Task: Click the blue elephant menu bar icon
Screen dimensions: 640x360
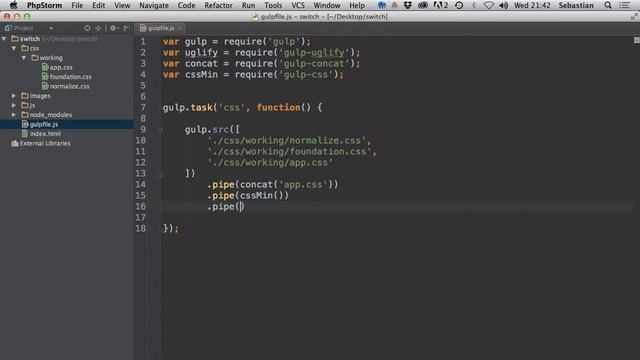Action: click(x=382, y=5)
